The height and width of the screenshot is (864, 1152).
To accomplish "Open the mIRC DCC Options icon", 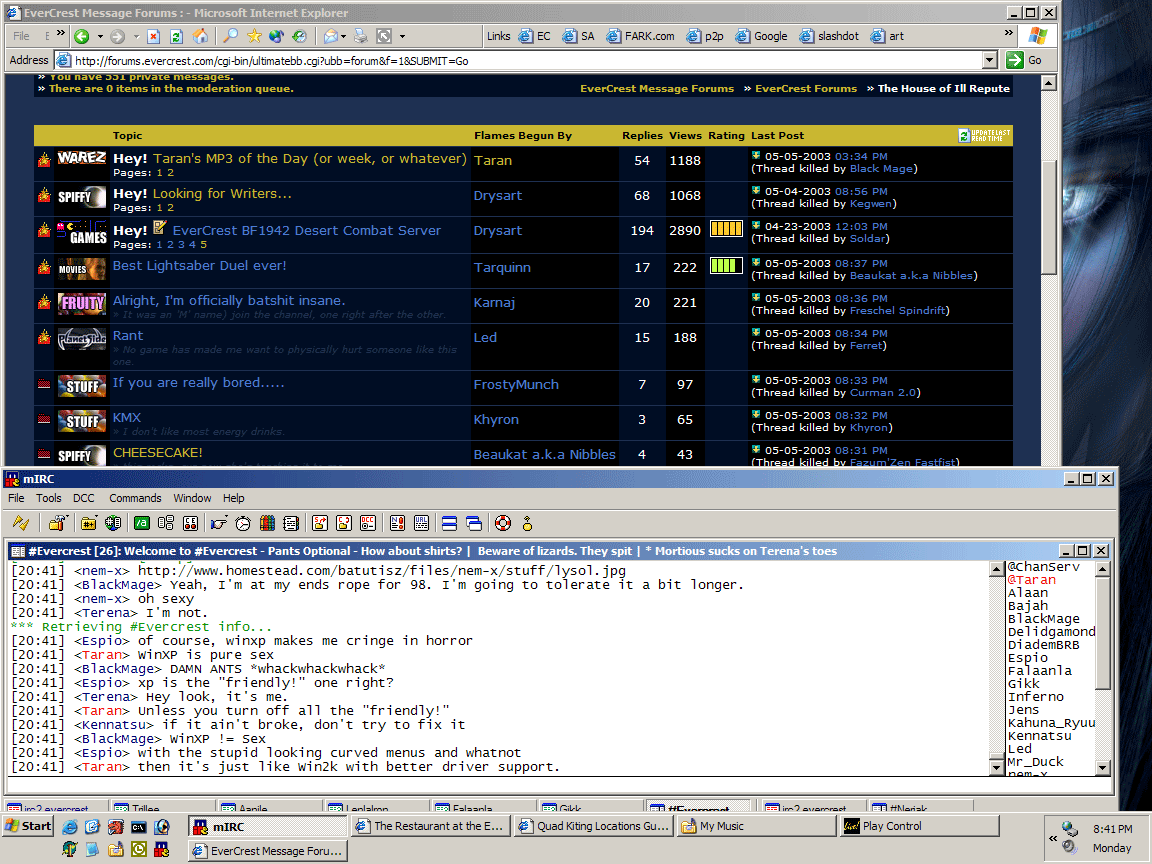I will [368, 523].
